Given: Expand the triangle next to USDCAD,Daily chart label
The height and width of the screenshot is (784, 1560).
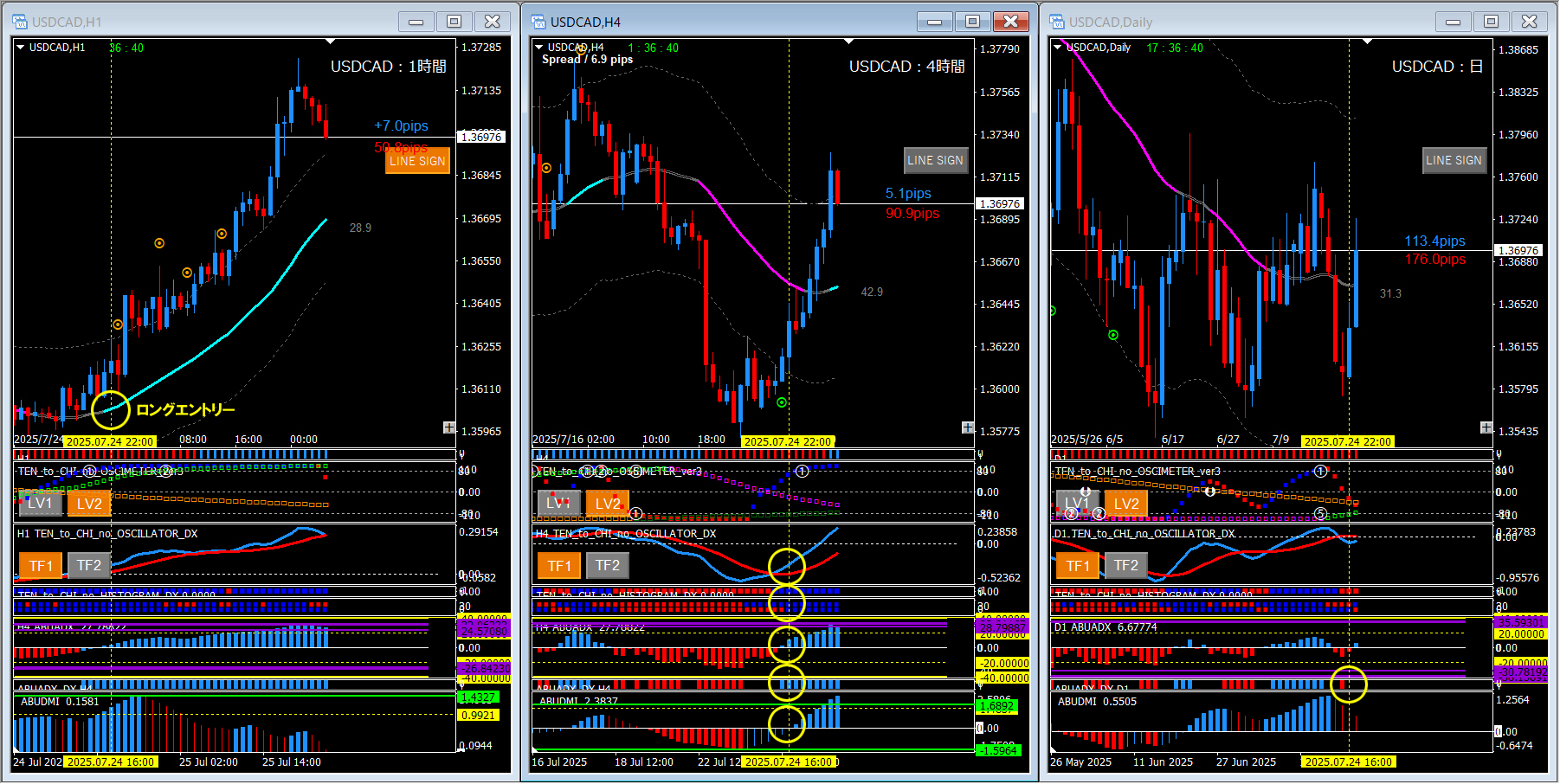Looking at the screenshot, I should (1057, 48).
